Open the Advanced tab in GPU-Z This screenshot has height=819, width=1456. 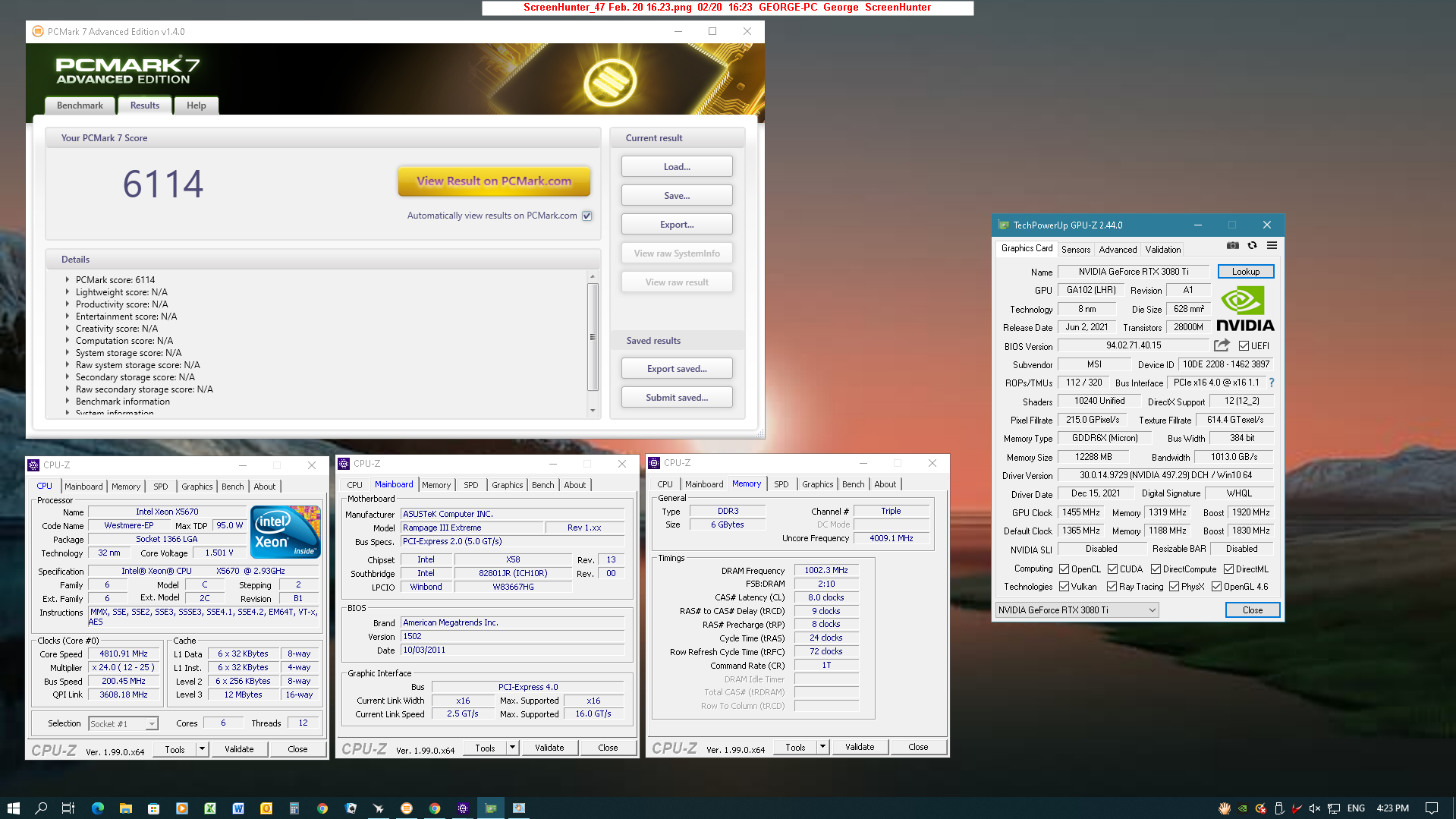[x=1118, y=249]
